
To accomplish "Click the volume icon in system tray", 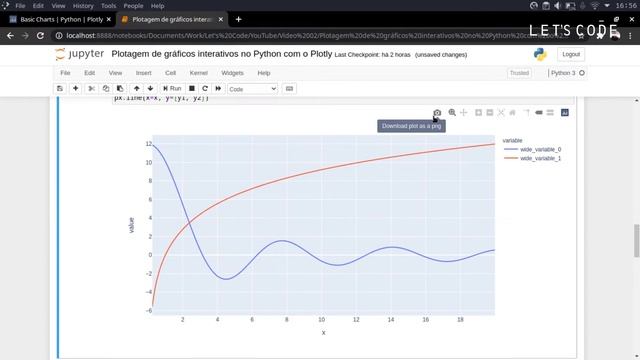I will (558, 6).
